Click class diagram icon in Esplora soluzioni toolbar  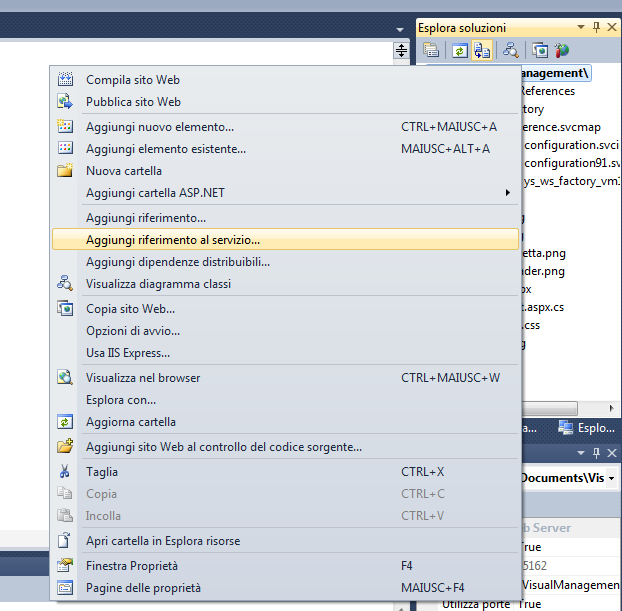511,50
